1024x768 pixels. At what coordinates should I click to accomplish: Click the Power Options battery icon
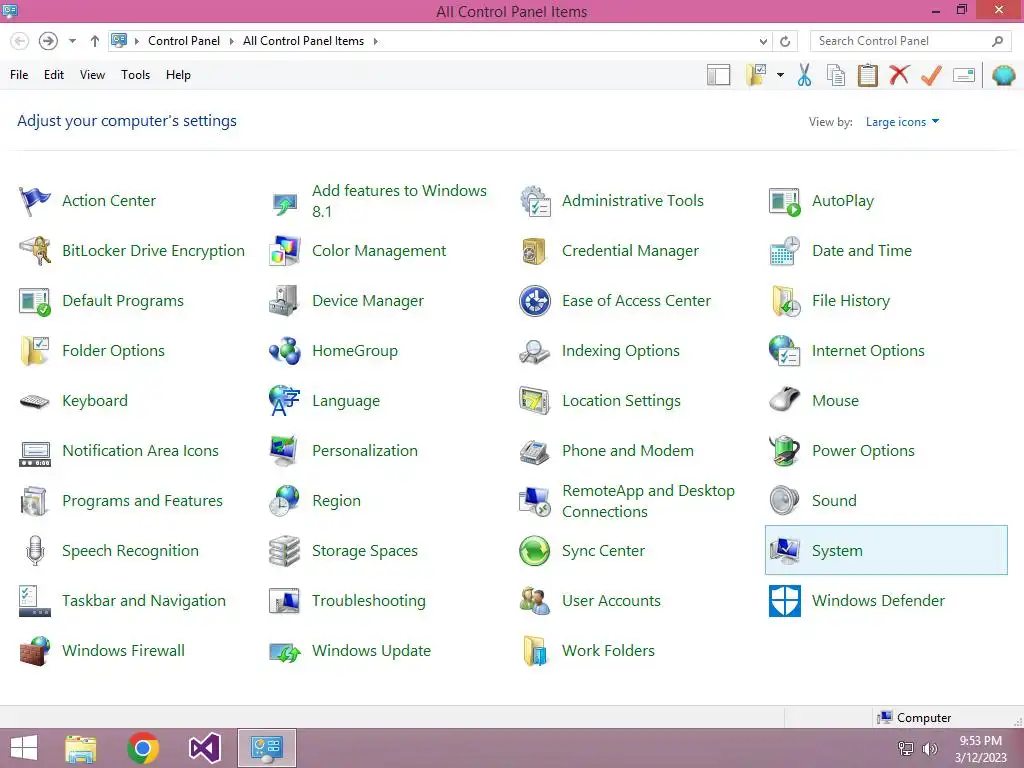point(785,451)
